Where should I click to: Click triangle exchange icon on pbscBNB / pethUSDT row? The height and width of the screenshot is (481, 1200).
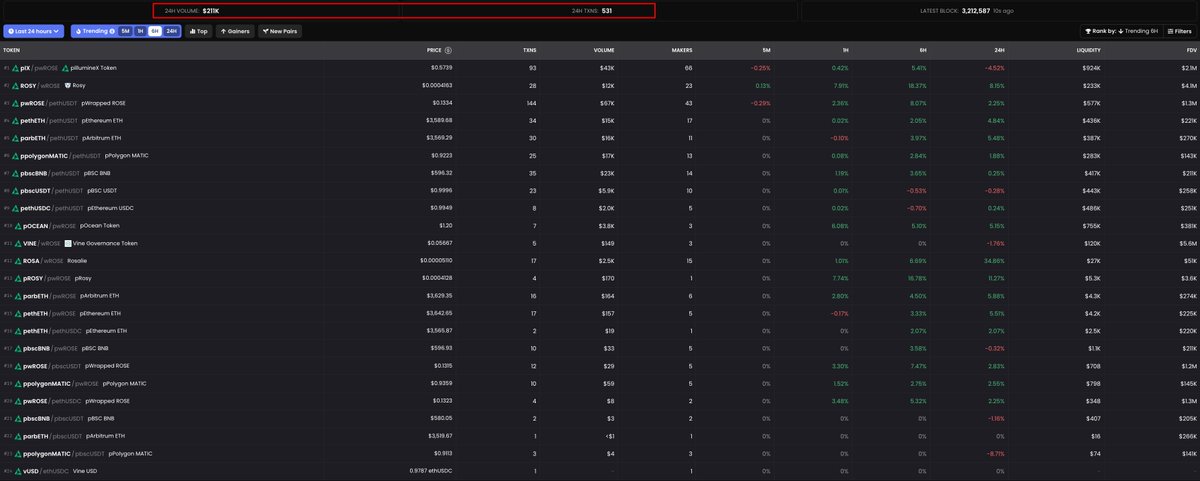(16, 173)
